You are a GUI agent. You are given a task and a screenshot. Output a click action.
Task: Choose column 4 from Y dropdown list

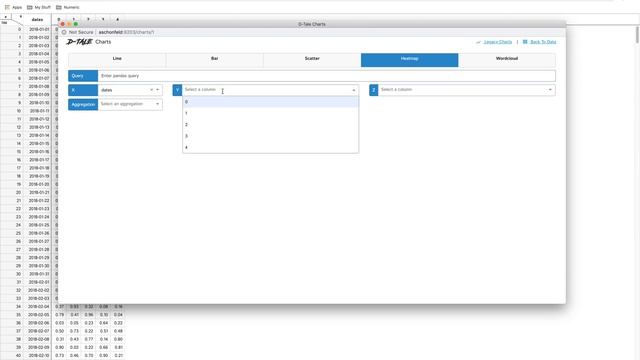pos(271,147)
